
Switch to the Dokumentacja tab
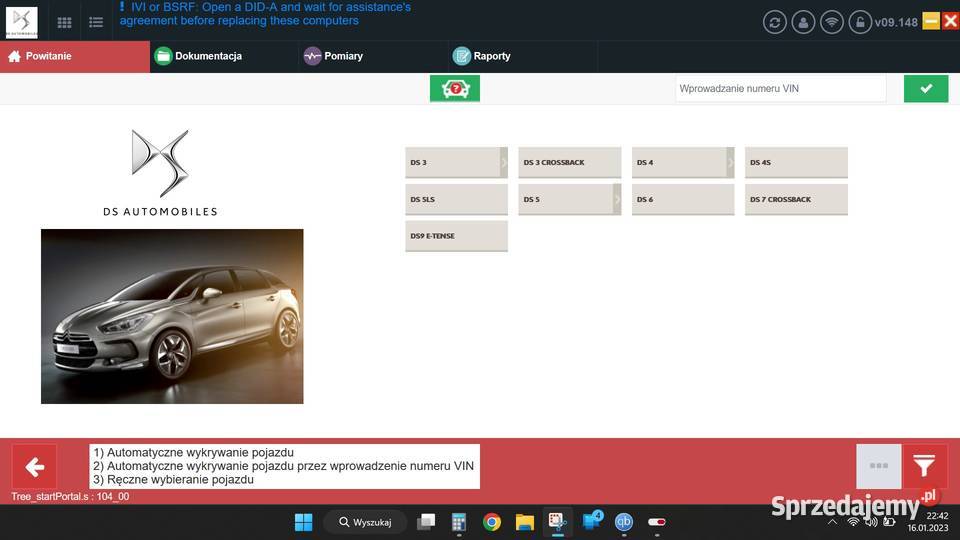point(224,56)
